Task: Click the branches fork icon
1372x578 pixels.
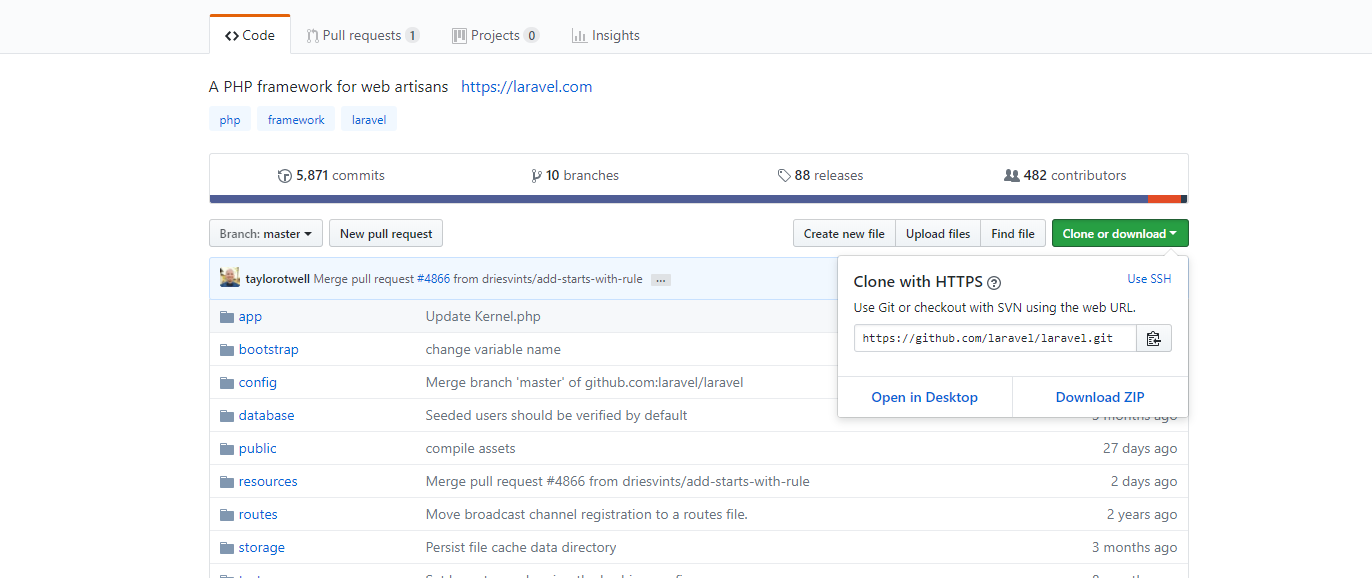Action: point(537,176)
